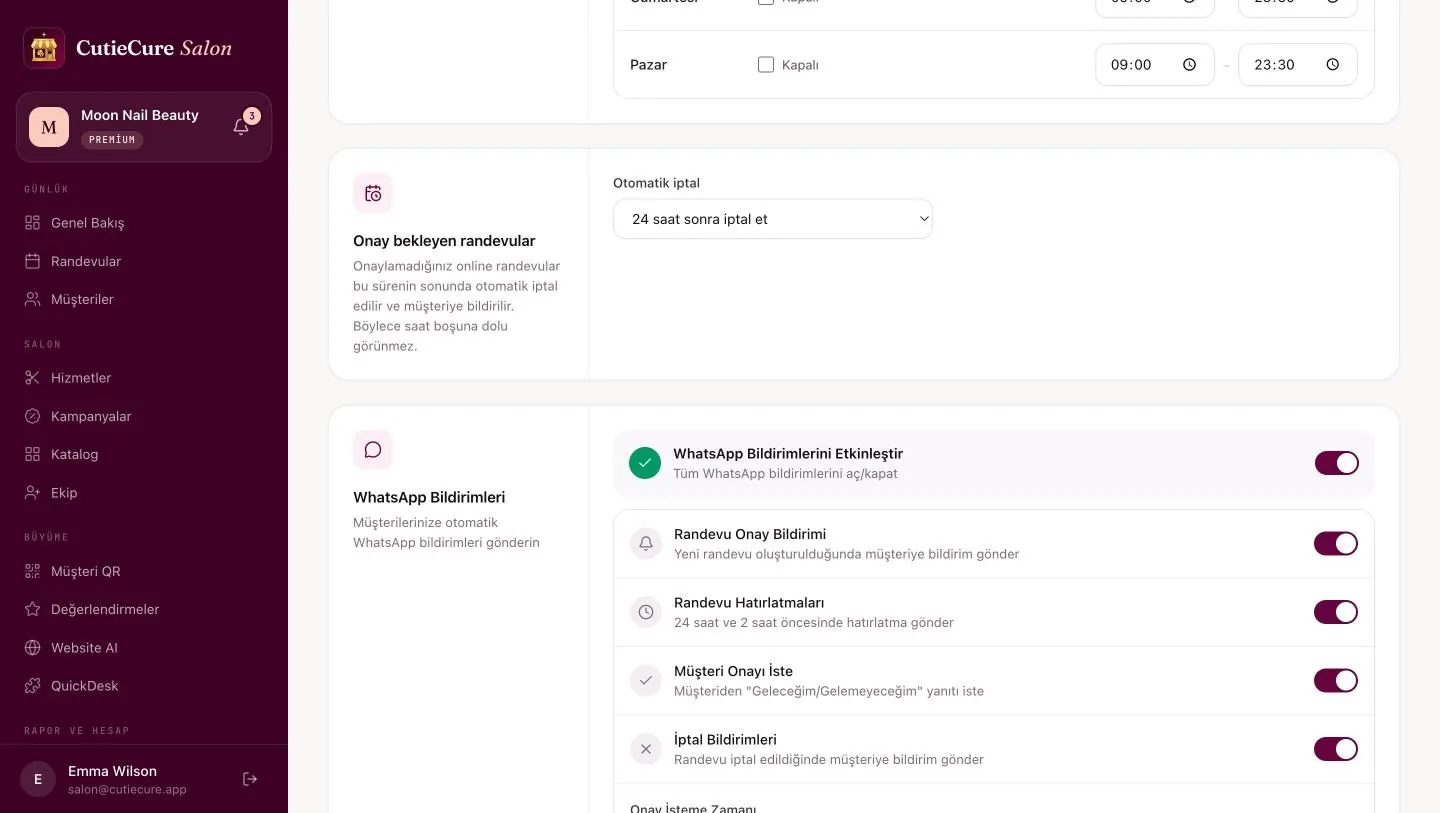Click the İptal Bildirimleri X icon

tap(646, 749)
